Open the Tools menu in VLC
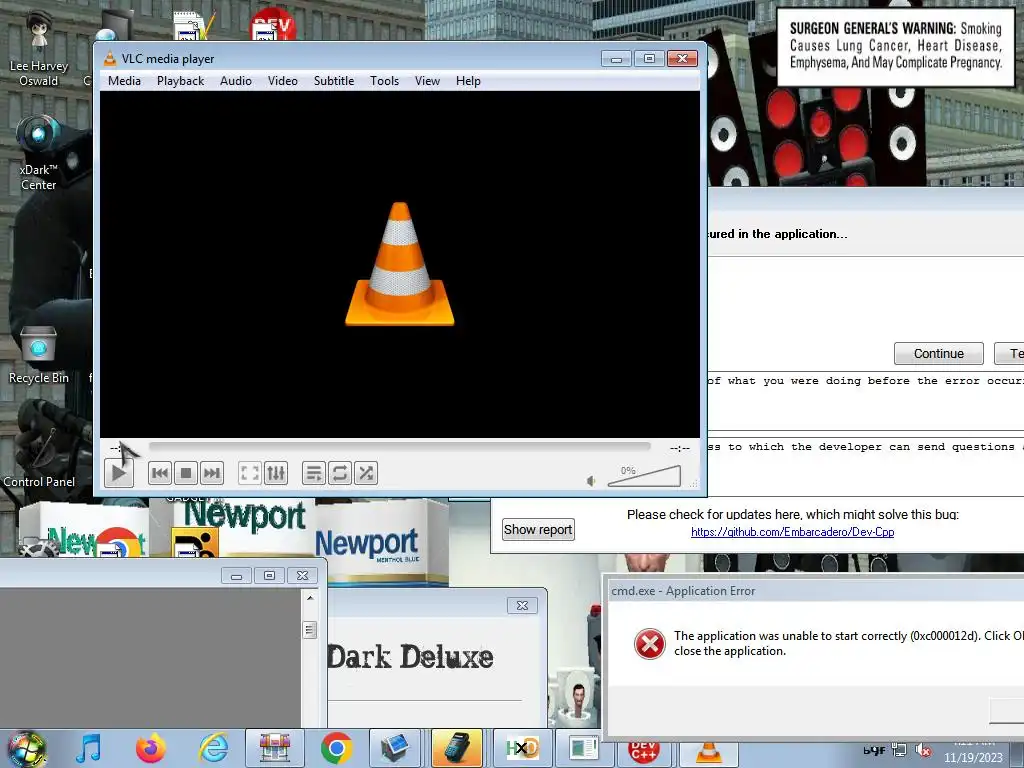Screen dimensions: 1024x768 click(x=384, y=81)
